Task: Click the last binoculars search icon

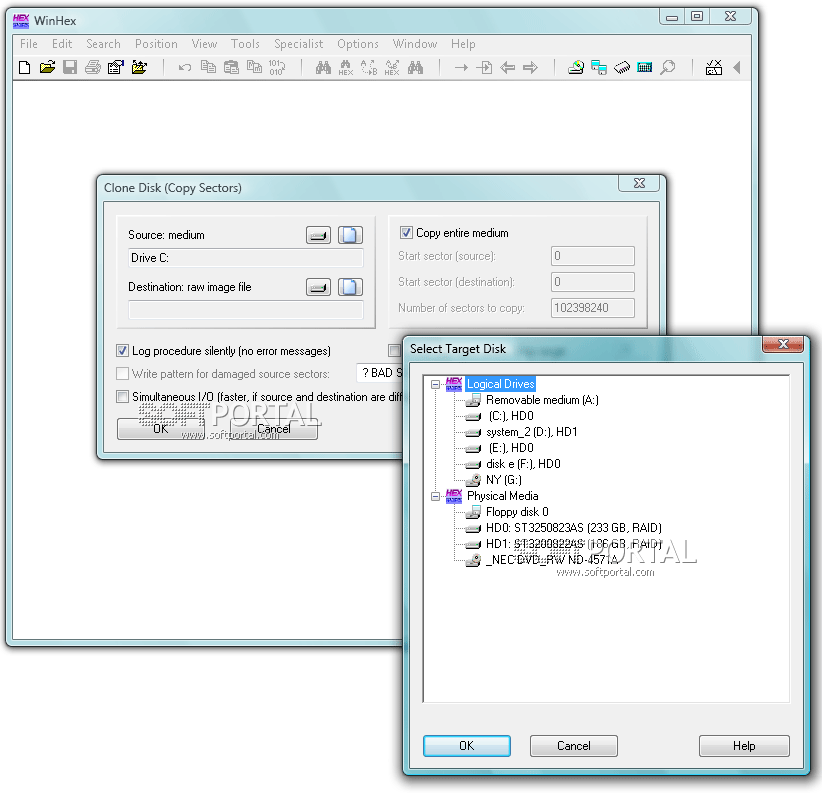Action: click(x=415, y=68)
